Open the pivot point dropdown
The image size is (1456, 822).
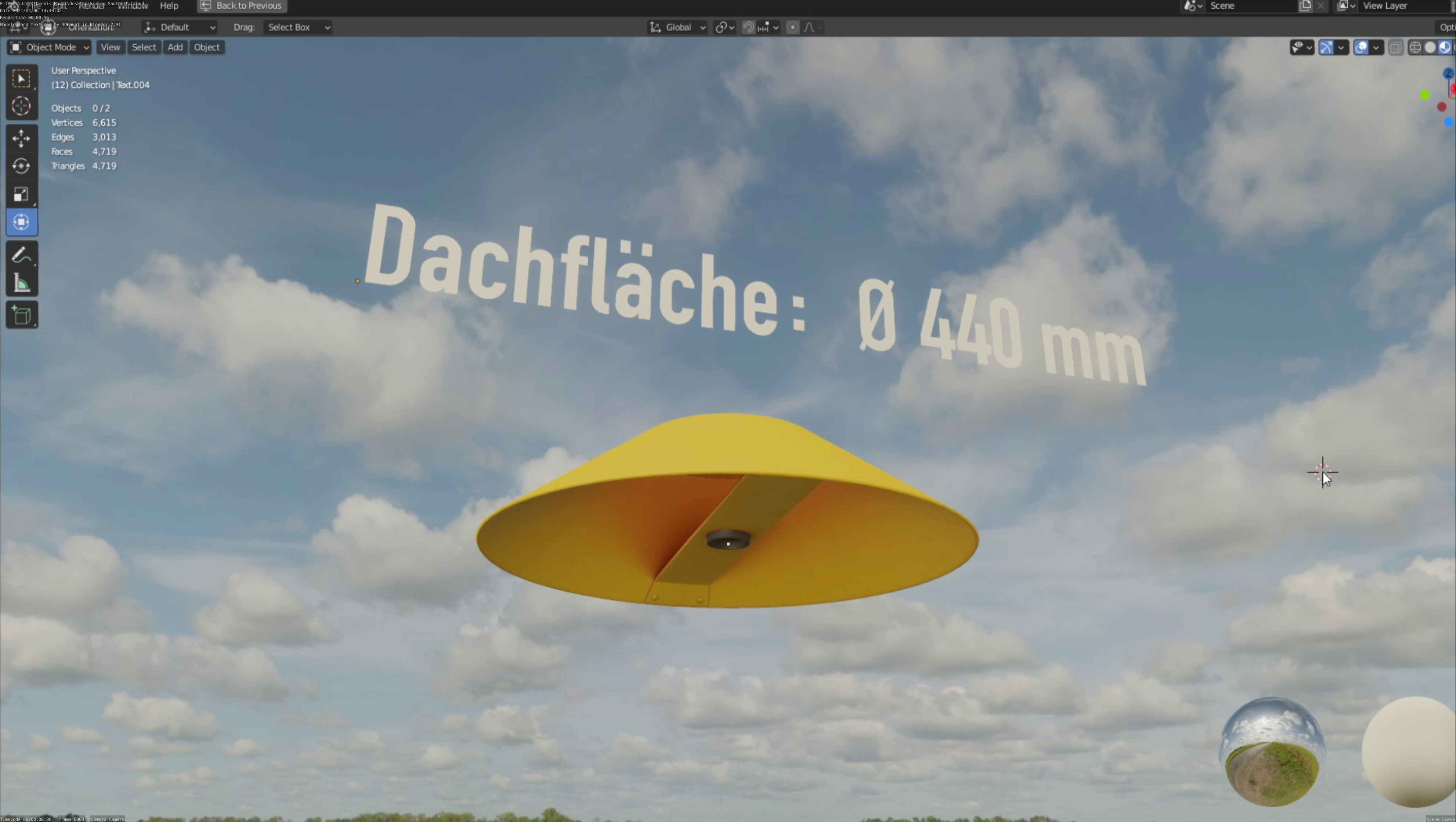(x=725, y=27)
